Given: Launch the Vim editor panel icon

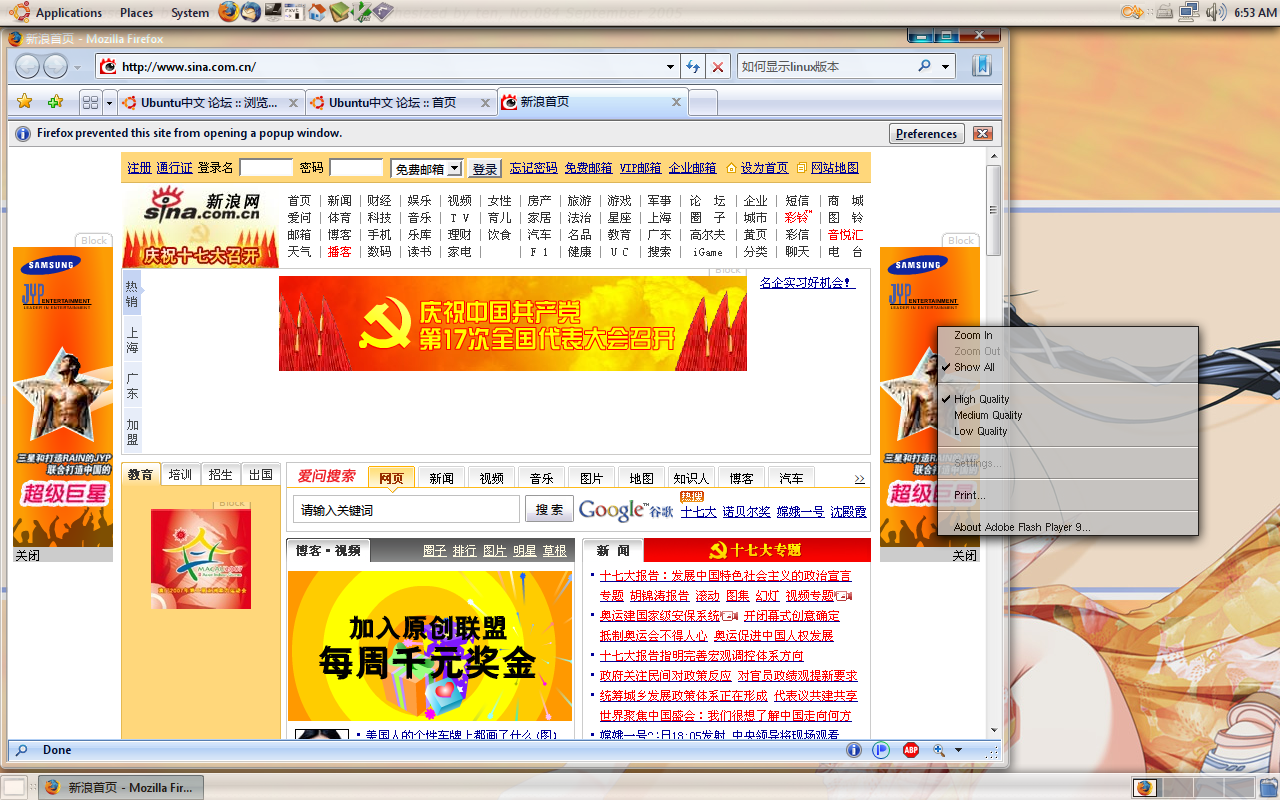Looking at the screenshot, I should pyautogui.click(x=362, y=12).
